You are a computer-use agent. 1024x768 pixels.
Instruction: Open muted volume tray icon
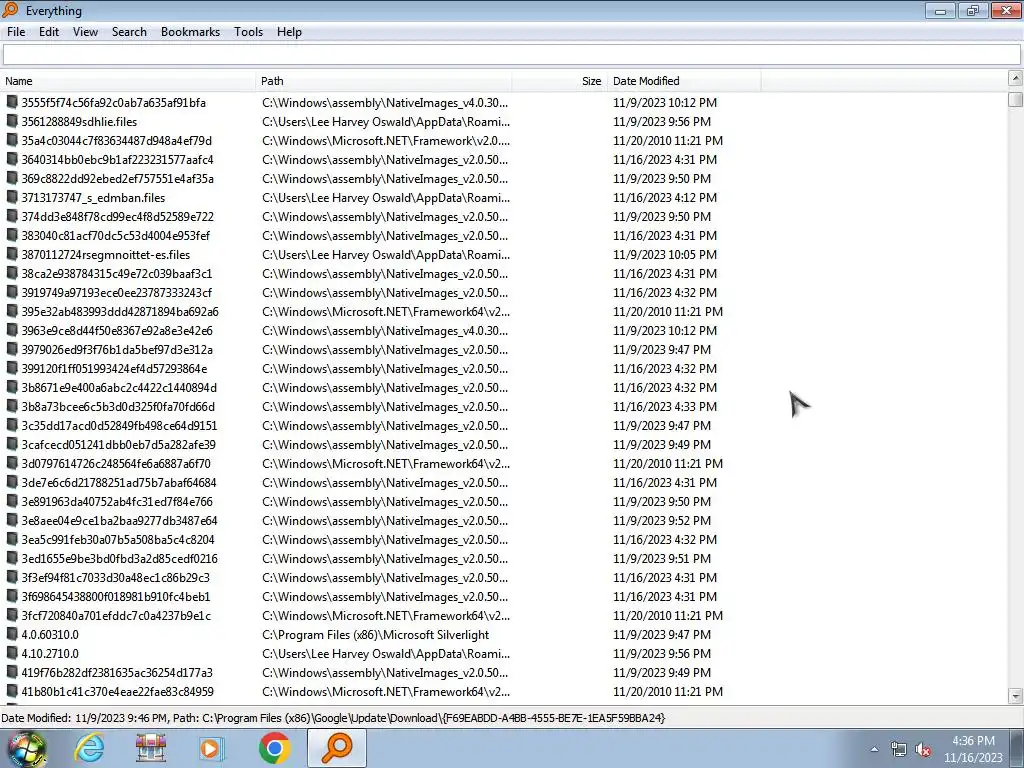click(923, 749)
